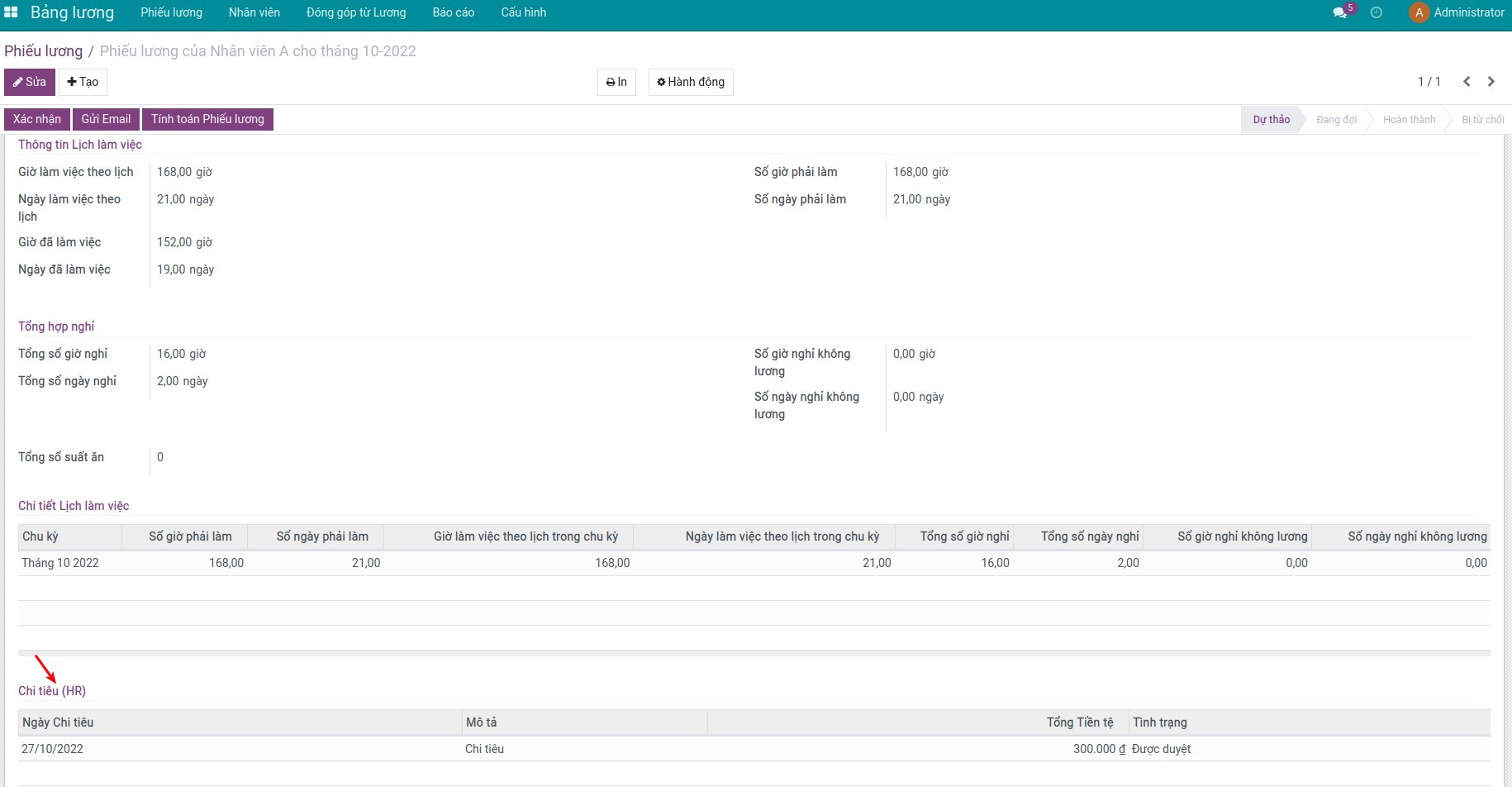Go to next record arrow
The width and height of the screenshot is (1512, 787).
pyautogui.click(x=1491, y=82)
